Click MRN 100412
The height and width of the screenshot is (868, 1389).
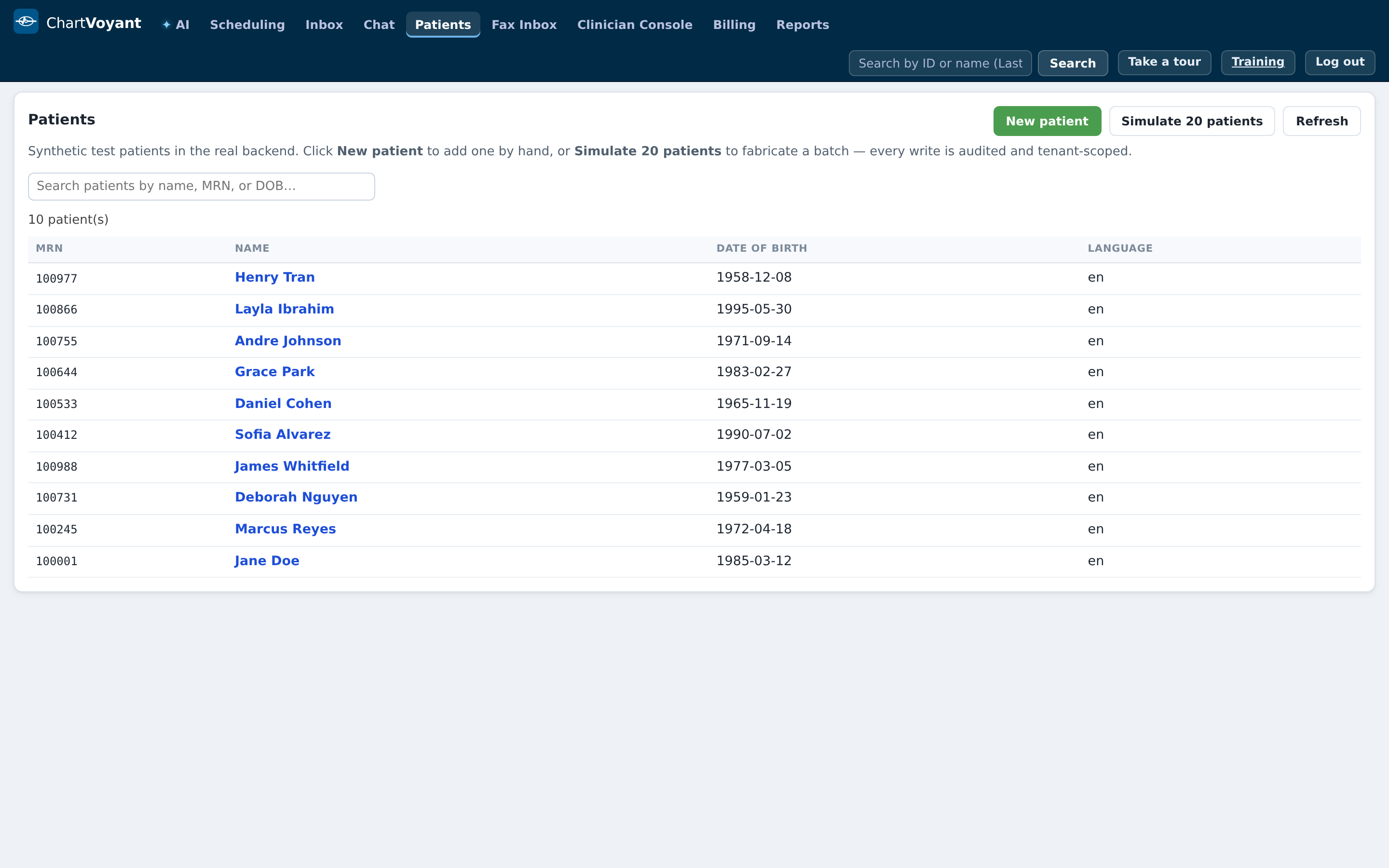(x=56, y=435)
